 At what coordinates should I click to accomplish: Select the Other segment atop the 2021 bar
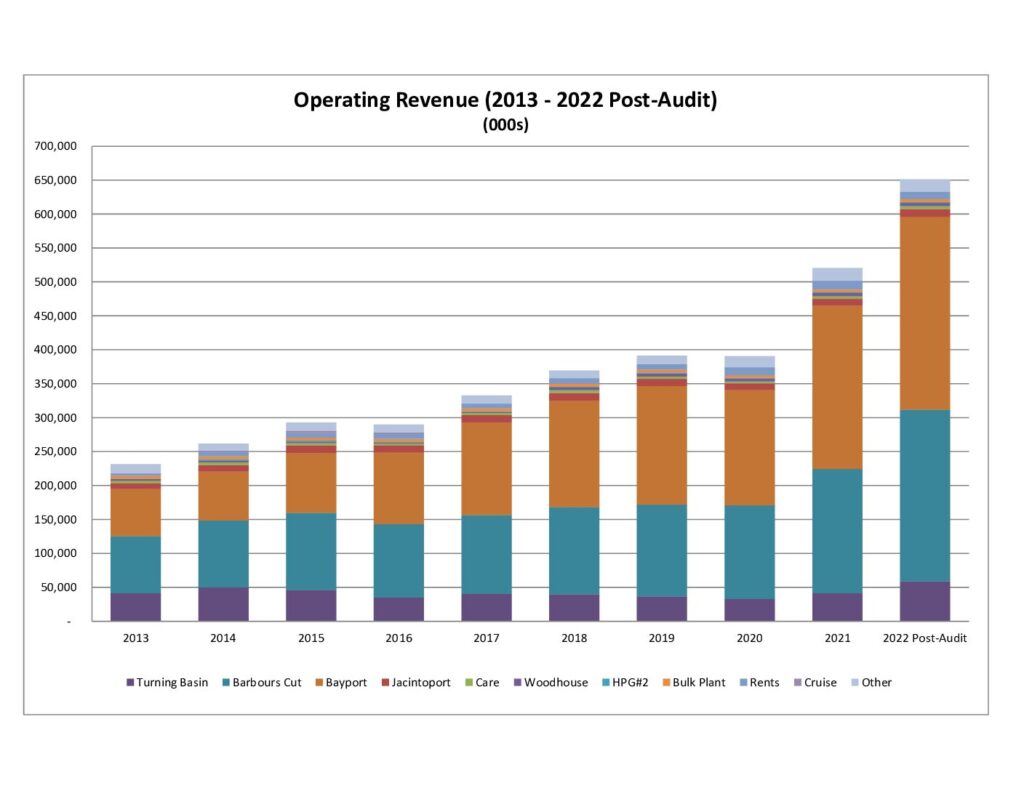pyautogui.click(x=837, y=274)
